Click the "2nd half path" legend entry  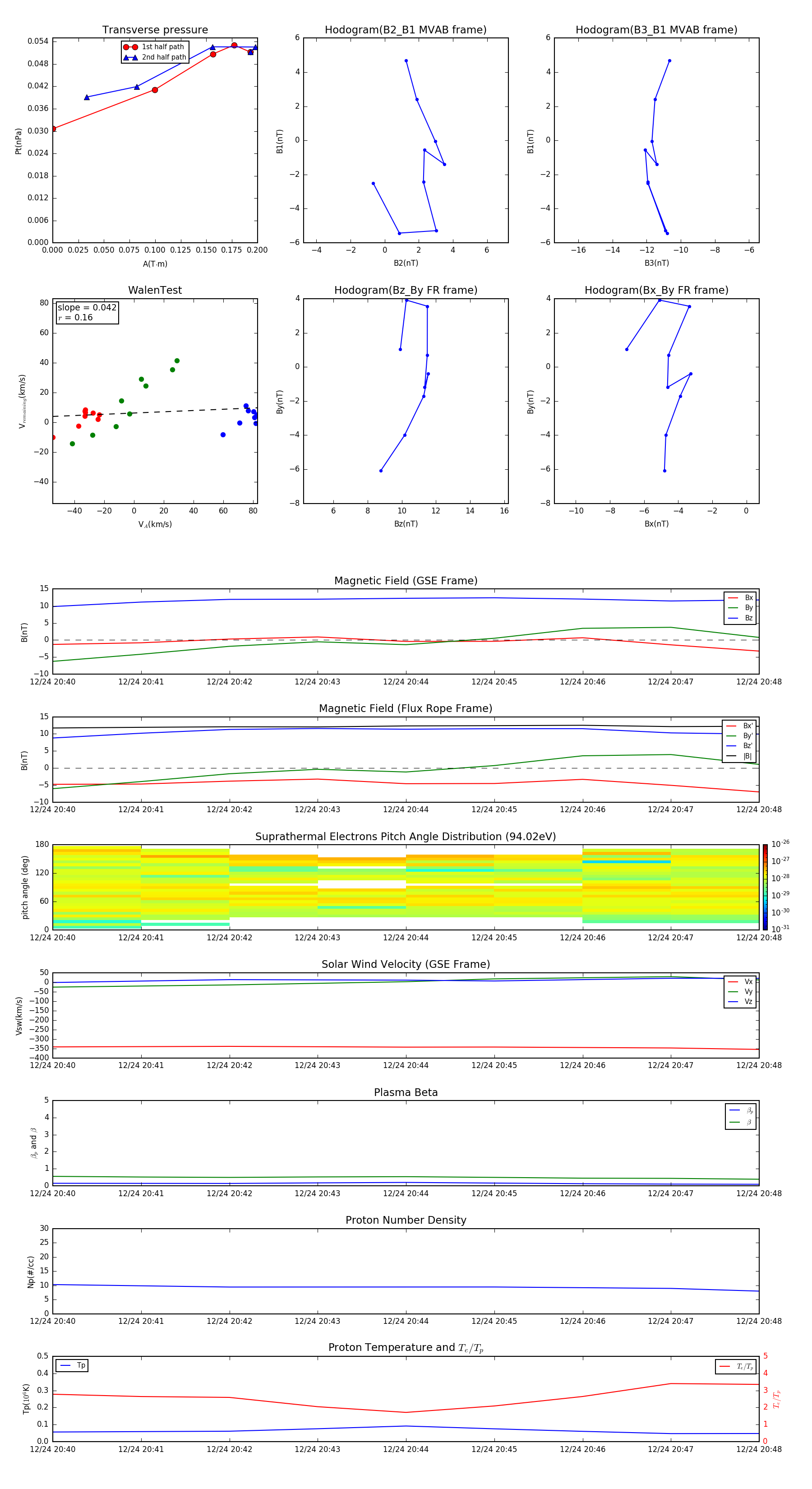click(x=154, y=57)
